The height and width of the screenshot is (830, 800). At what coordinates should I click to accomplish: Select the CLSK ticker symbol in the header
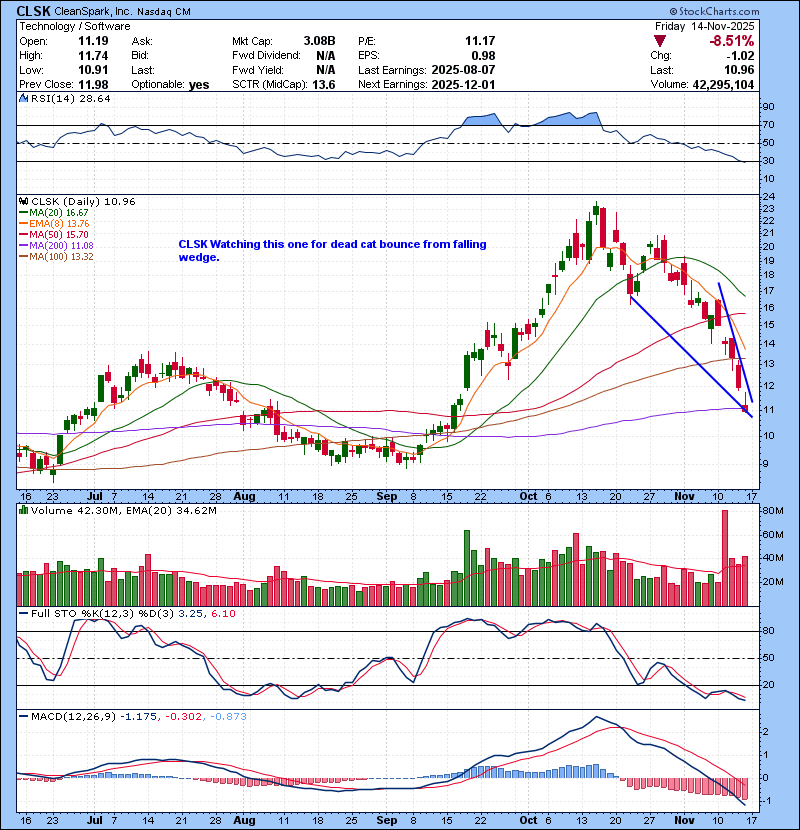pyautogui.click(x=34, y=11)
